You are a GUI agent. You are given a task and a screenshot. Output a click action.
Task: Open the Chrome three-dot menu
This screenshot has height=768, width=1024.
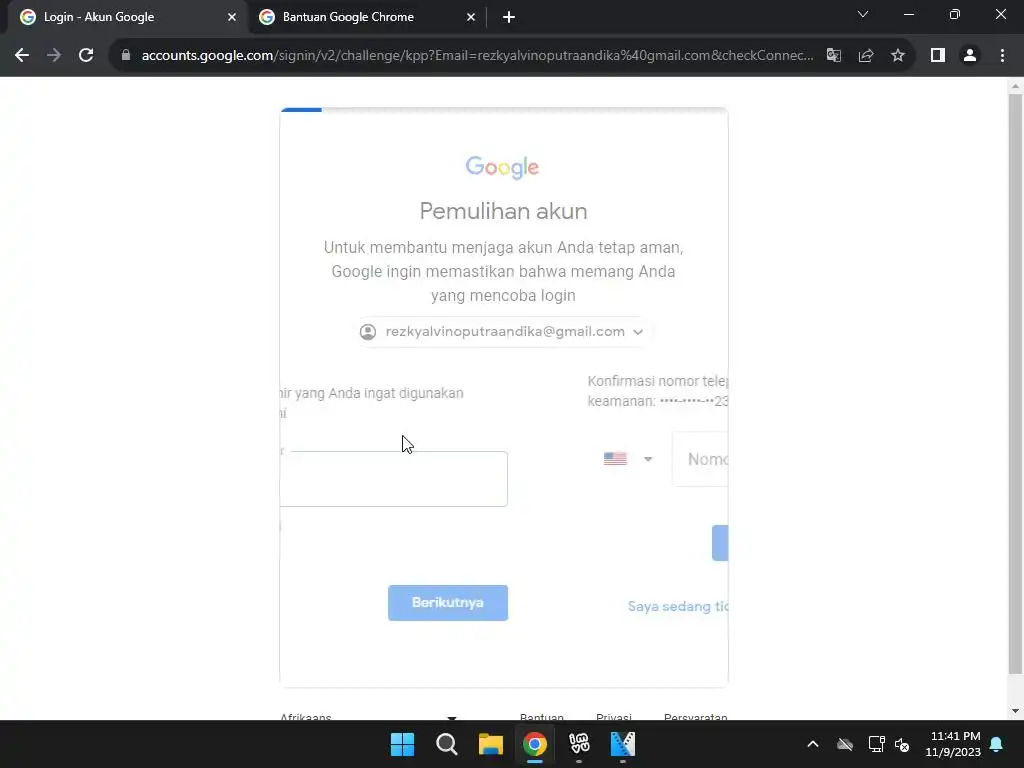(x=1002, y=56)
